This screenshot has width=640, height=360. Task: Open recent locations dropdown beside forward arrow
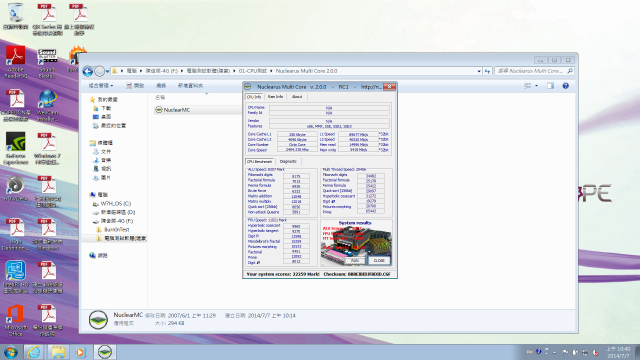[107, 71]
